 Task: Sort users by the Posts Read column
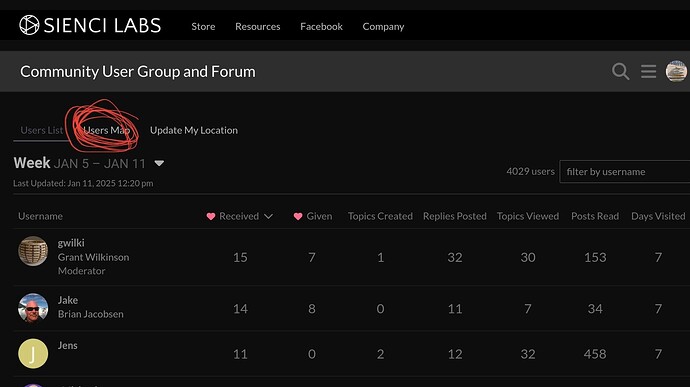coord(595,216)
